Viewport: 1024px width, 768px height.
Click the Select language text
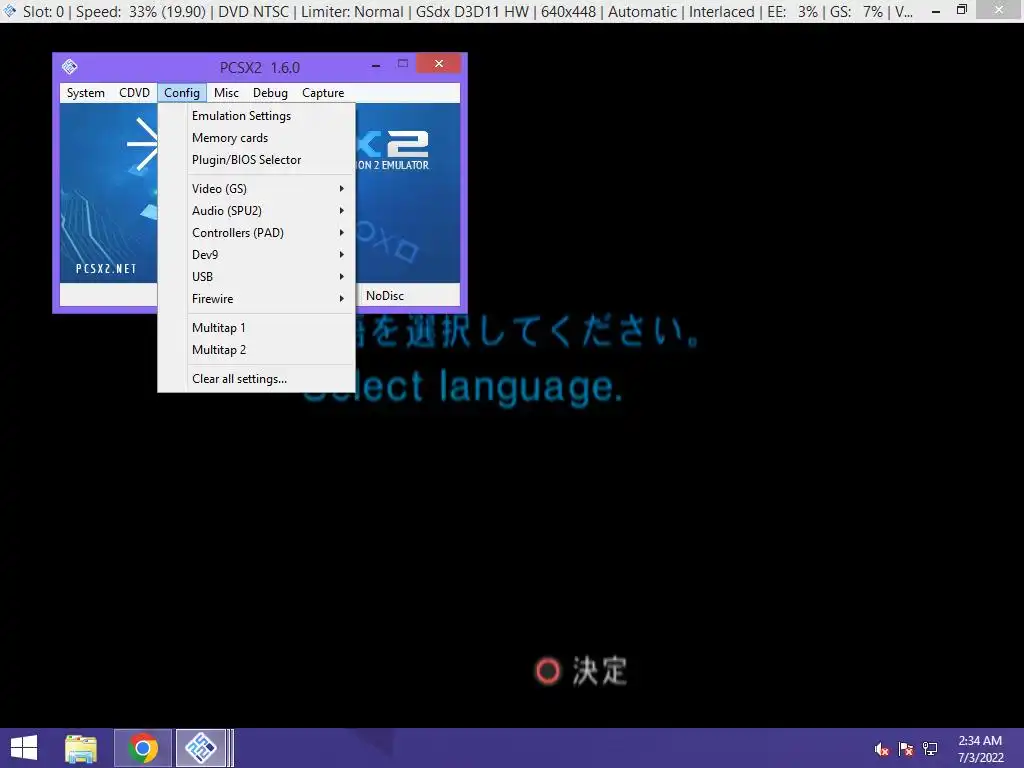click(463, 387)
